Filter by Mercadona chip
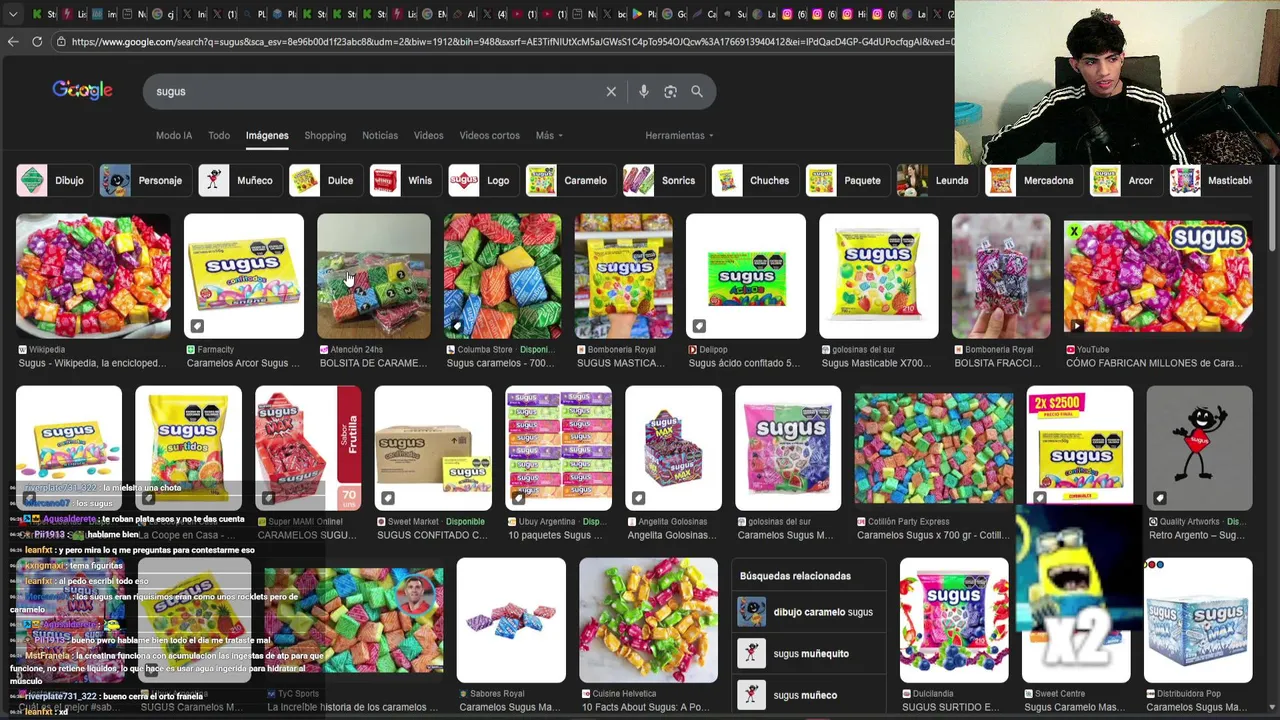The width and height of the screenshot is (1280, 720). [1032, 180]
